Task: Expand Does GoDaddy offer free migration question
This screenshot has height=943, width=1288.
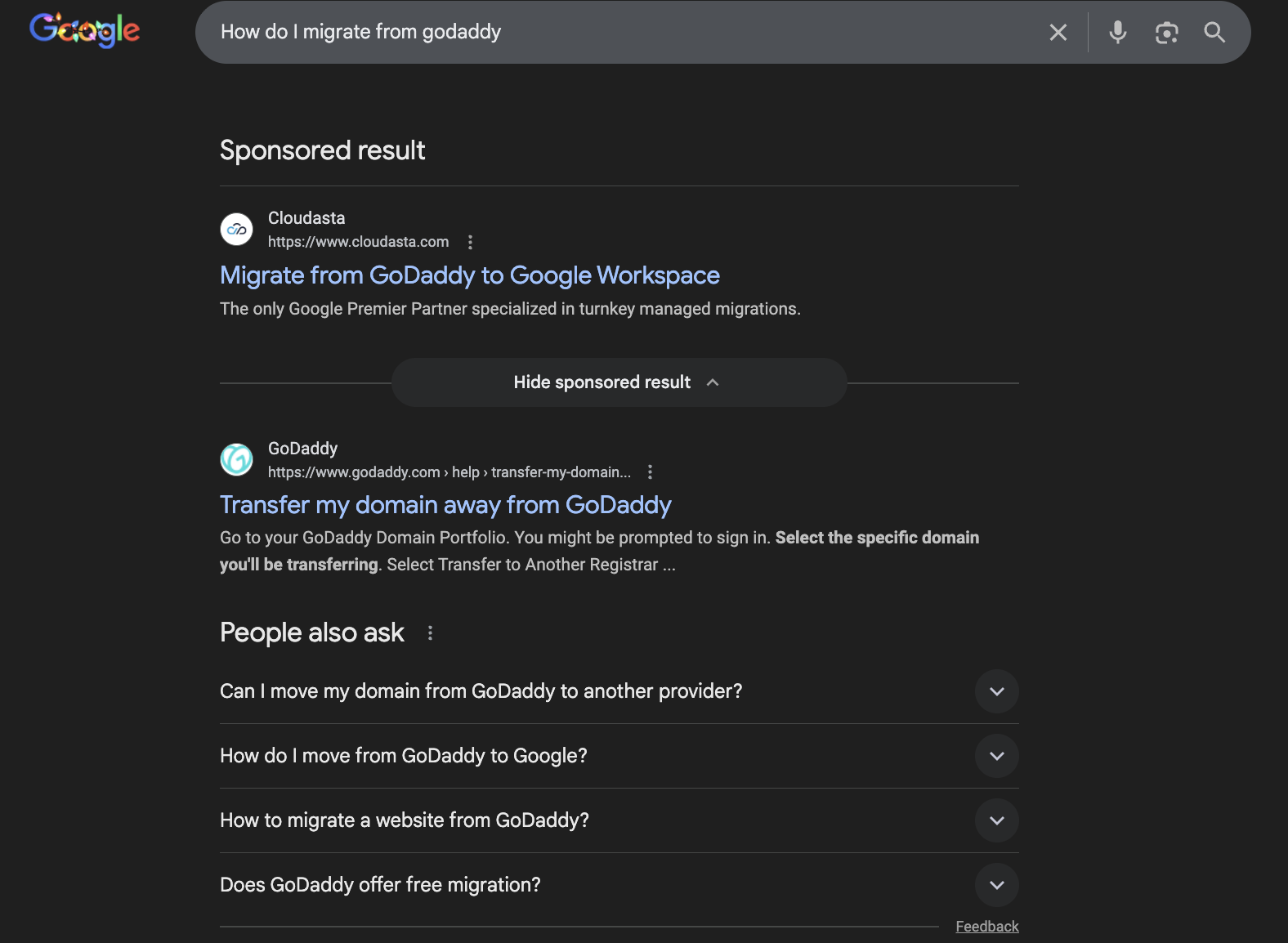Action: (619, 885)
